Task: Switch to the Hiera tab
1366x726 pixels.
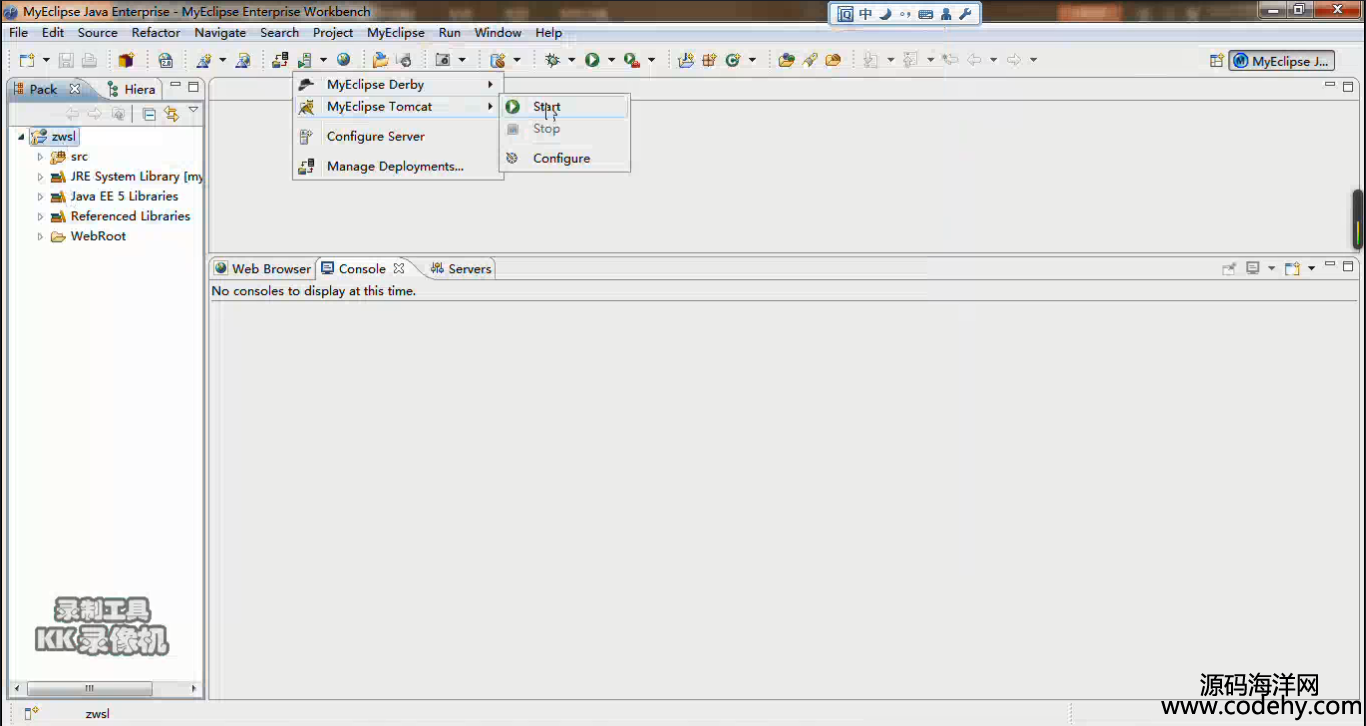Action: [x=139, y=89]
